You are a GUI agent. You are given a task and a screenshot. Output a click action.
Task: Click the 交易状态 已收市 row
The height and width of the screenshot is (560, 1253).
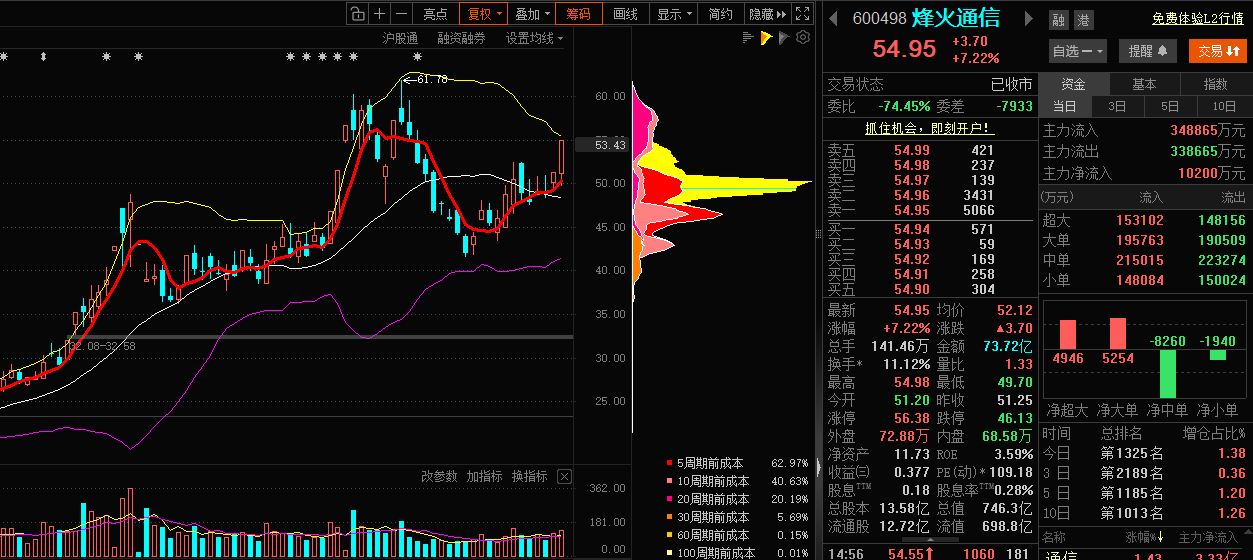pyautogui.click(x=929, y=85)
